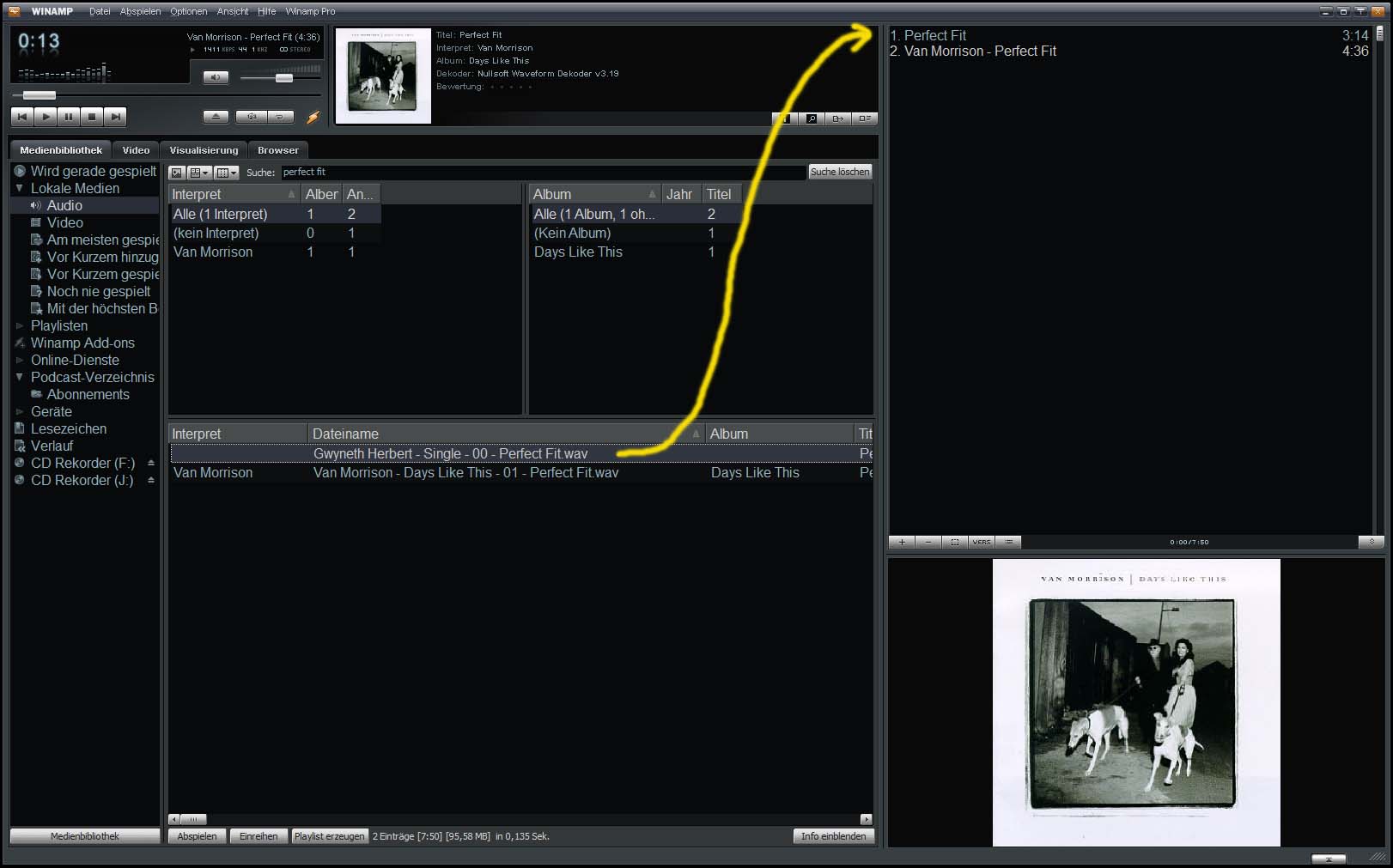Viewport: 1393px width, 868px height.
Task: Click the eject open-file button
Action: (216, 117)
